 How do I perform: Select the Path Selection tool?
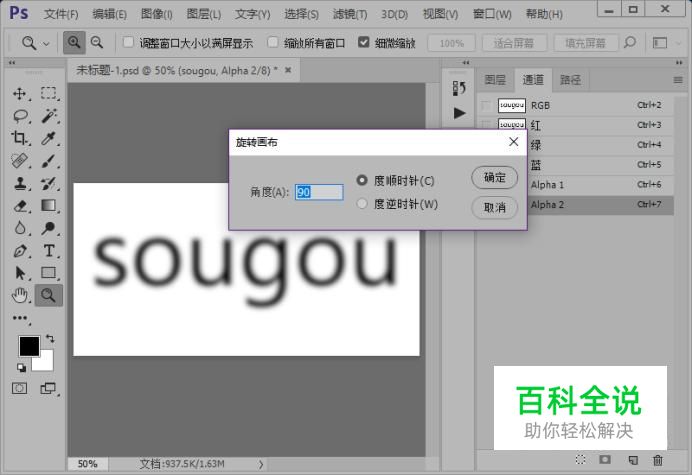[x=19, y=273]
